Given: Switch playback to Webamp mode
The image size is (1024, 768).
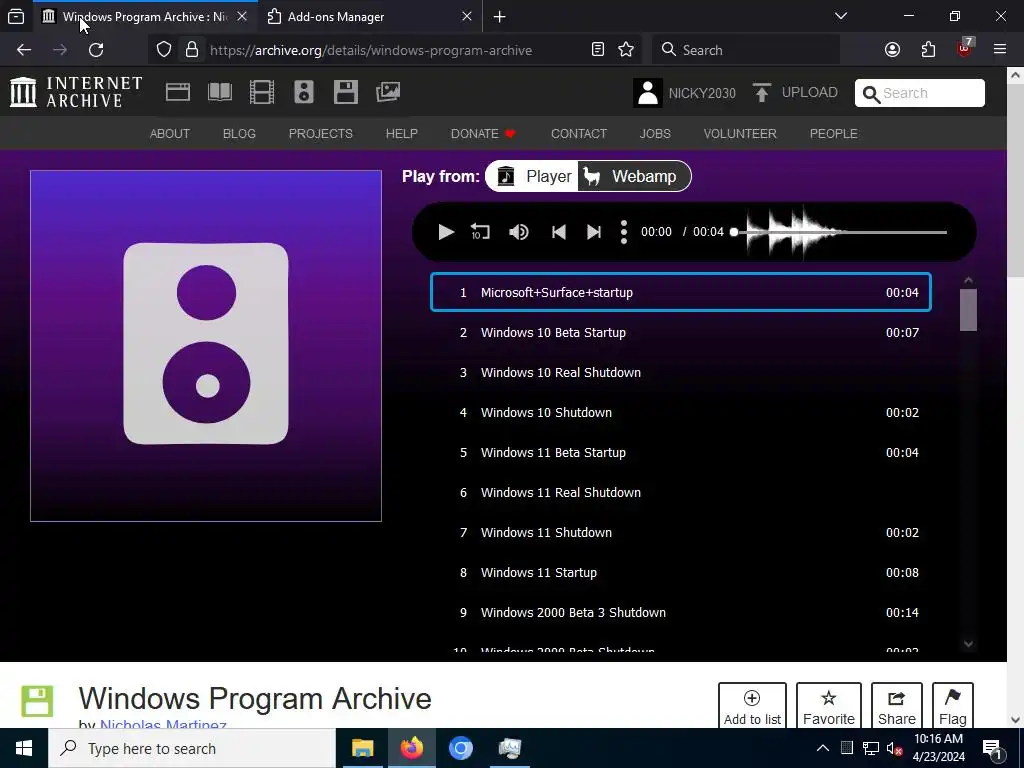Looking at the screenshot, I should pos(632,176).
